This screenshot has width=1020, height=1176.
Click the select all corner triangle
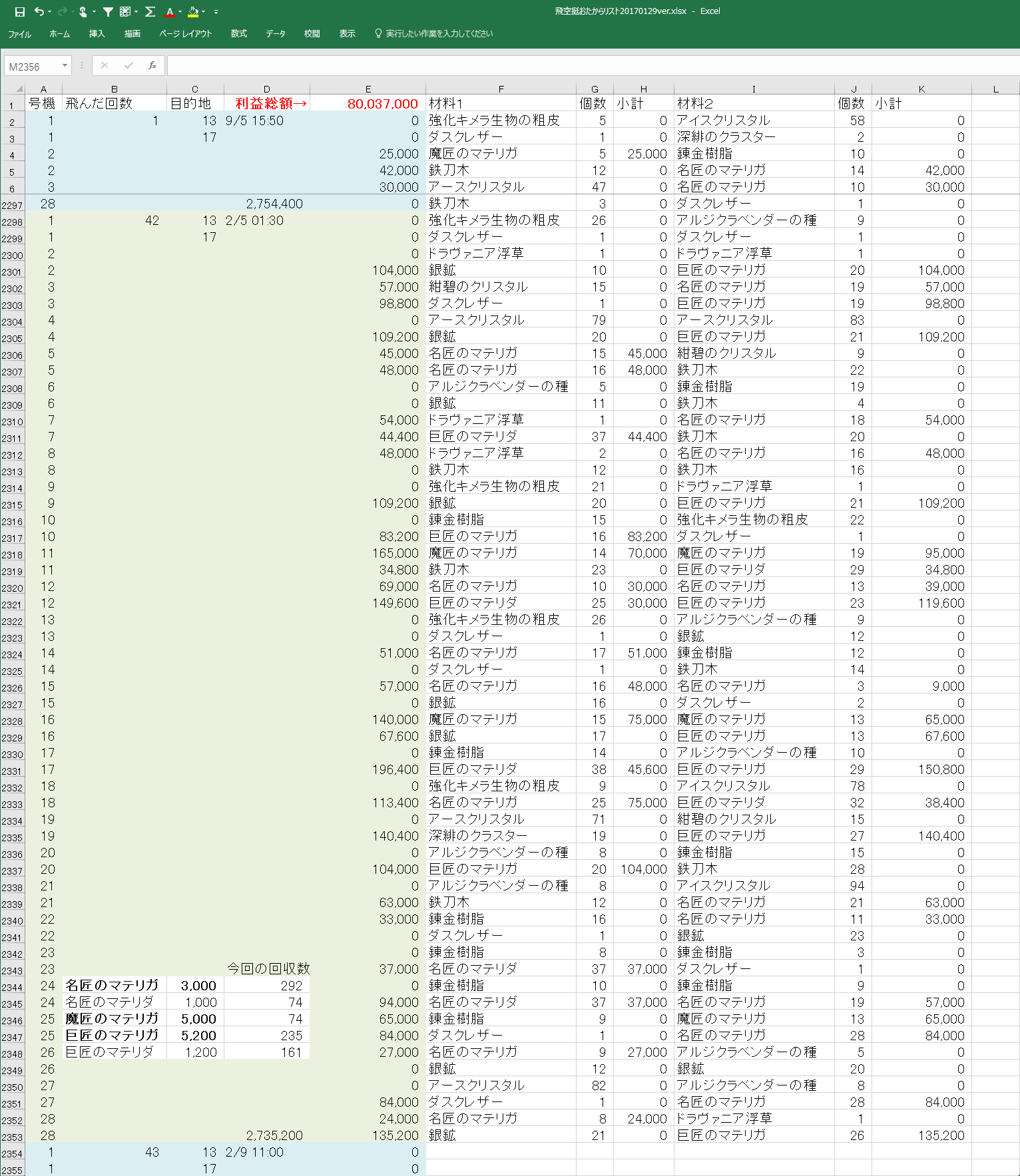click(19, 89)
